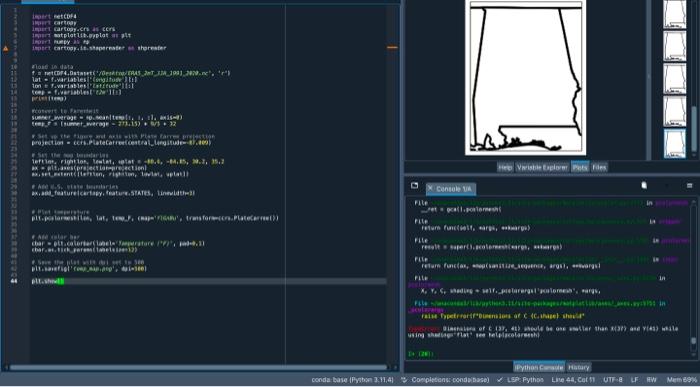Click '__ret = gca().pcolormesh(' traceback line
The image size is (700, 387).
pyautogui.click(x=461, y=209)
